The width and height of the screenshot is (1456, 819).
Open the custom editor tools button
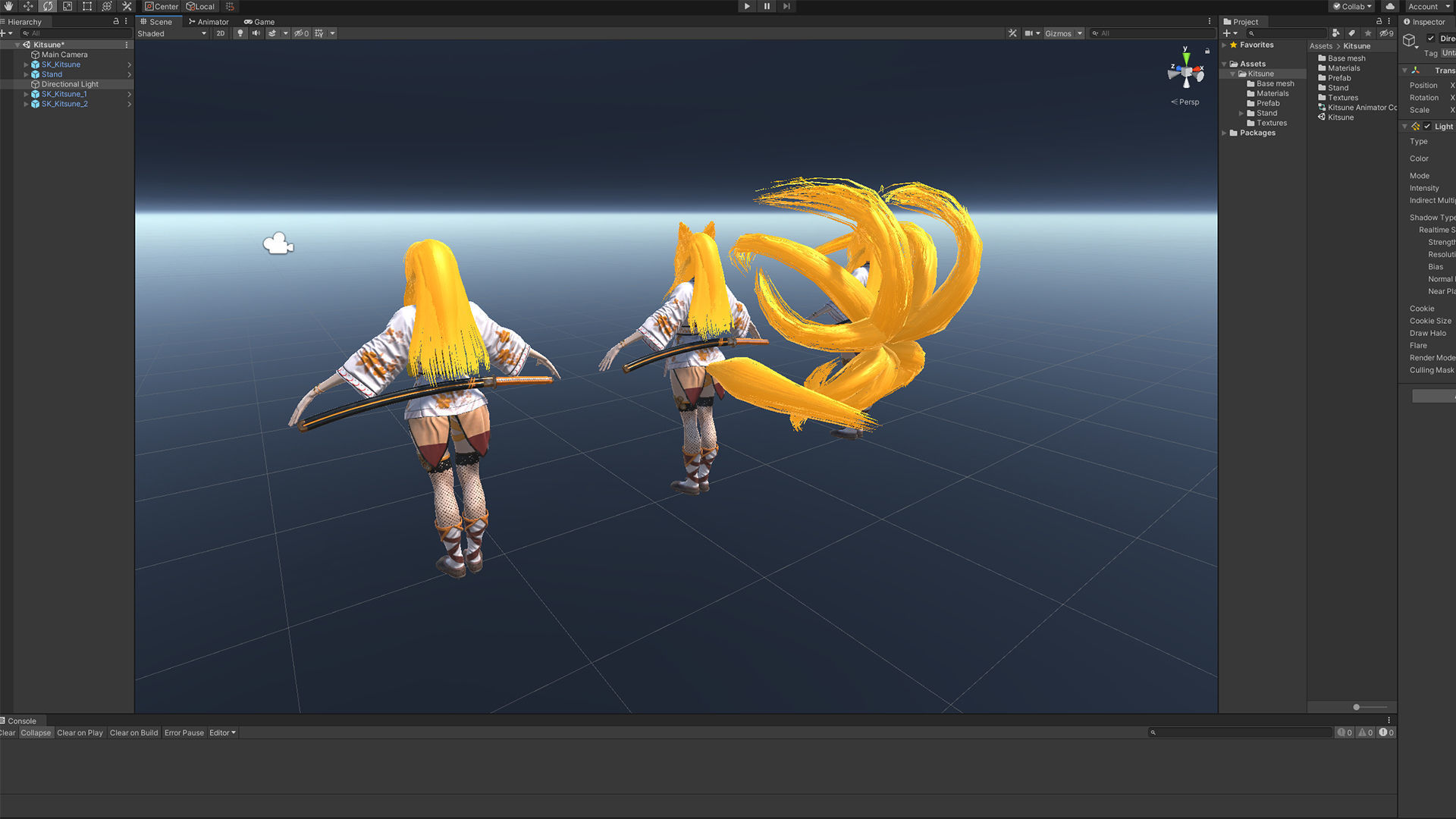coord(127,6)
